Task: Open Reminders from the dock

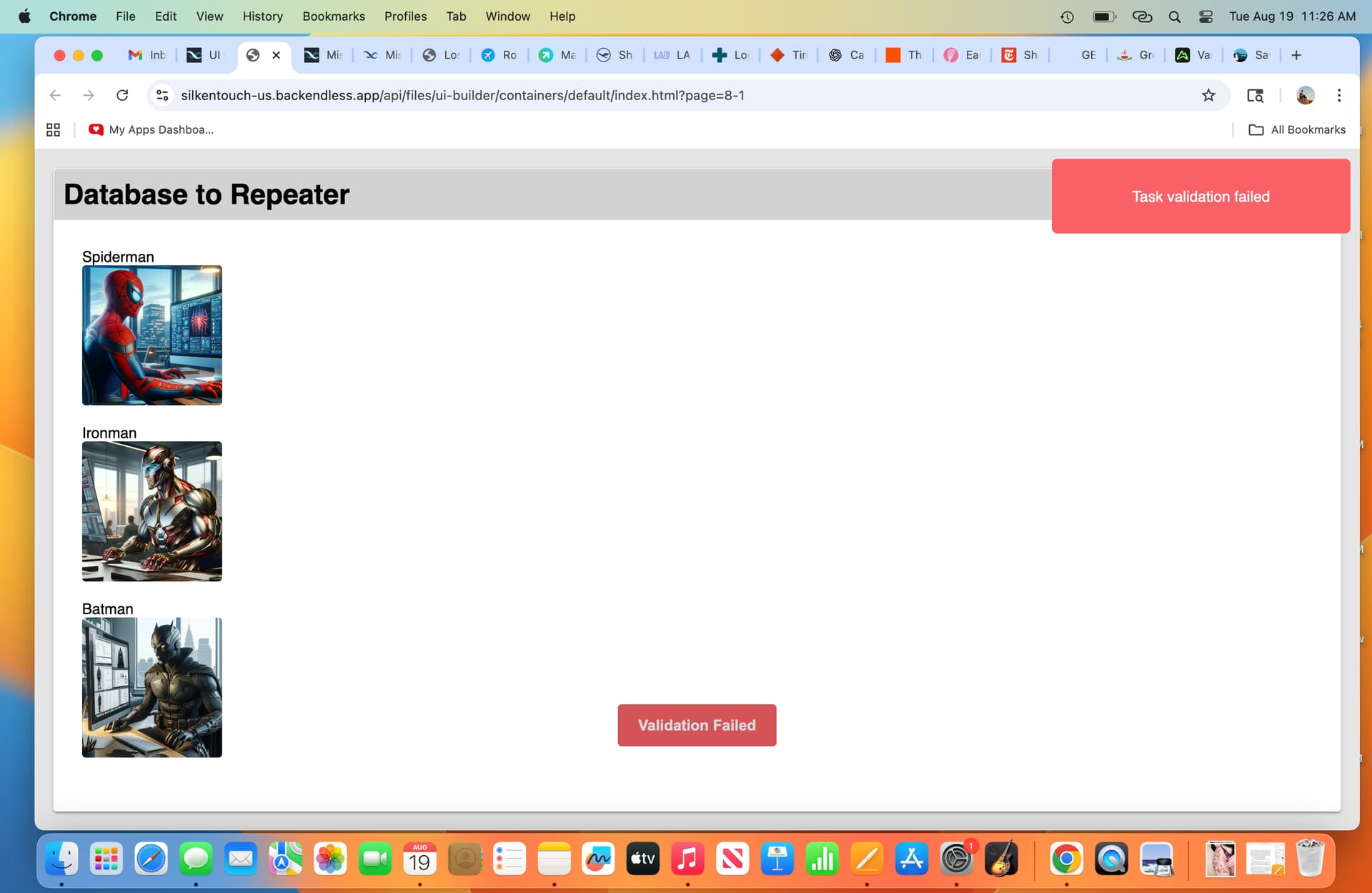Action: 509,859
